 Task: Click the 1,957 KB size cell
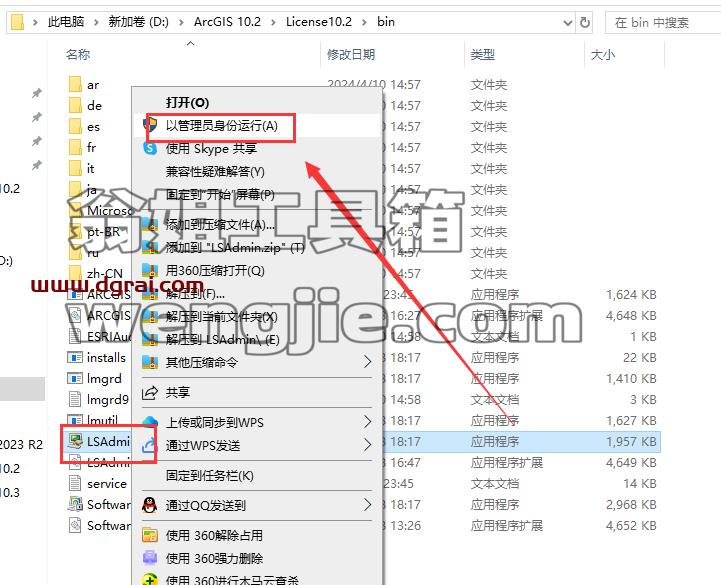[x=631, y=442]
